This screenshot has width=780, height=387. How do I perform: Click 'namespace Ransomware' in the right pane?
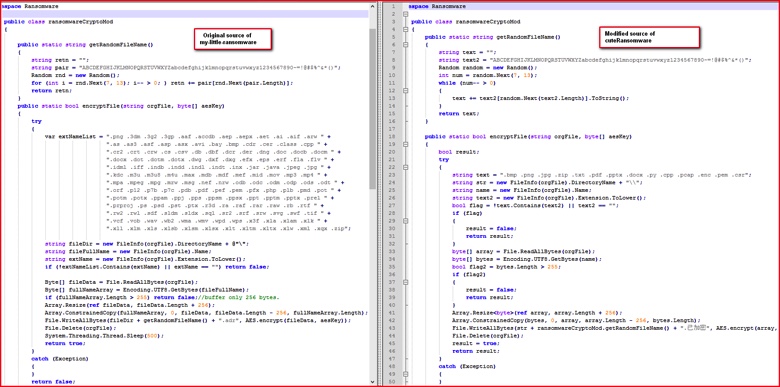pyautogui.click(x=437, y=6)
